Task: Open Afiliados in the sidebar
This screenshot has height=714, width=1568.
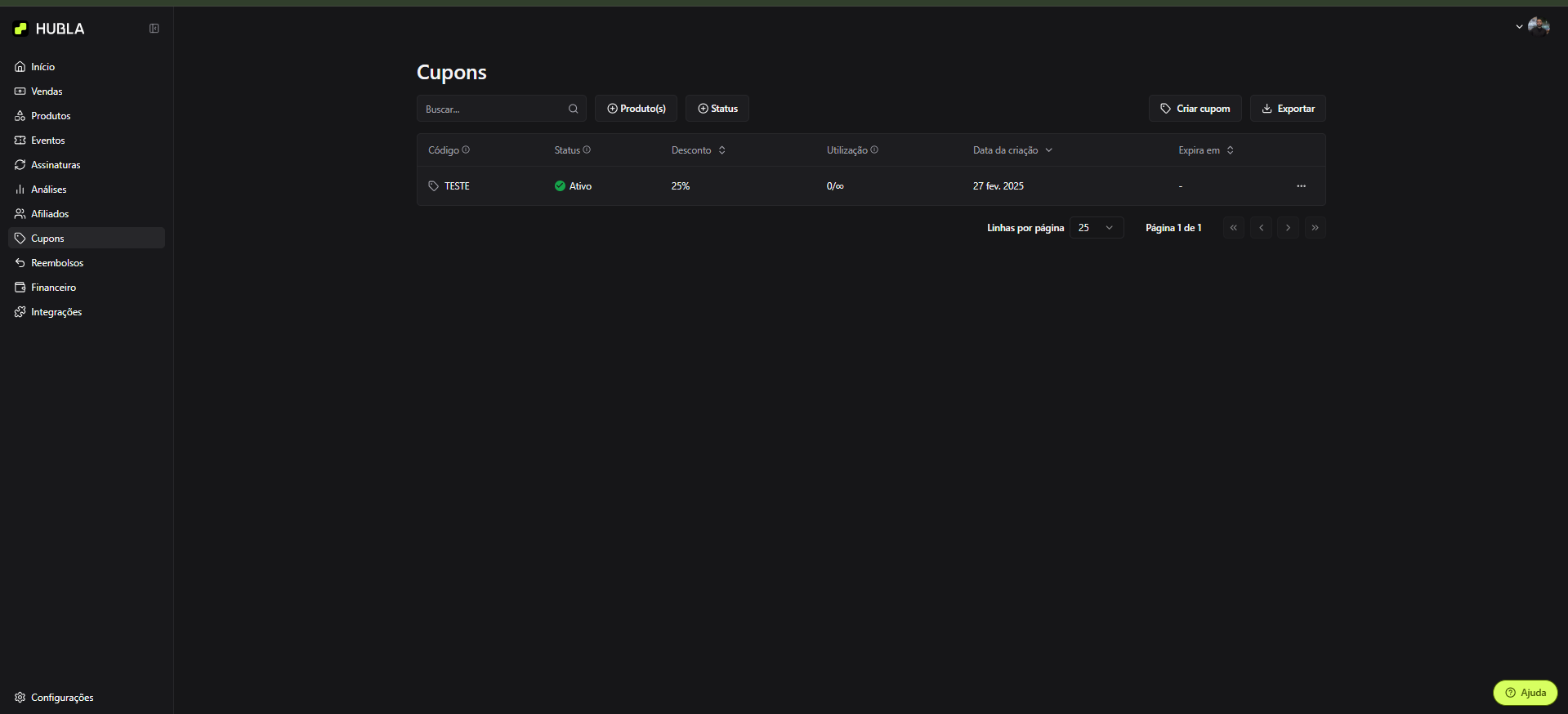Action: (50, 214)
